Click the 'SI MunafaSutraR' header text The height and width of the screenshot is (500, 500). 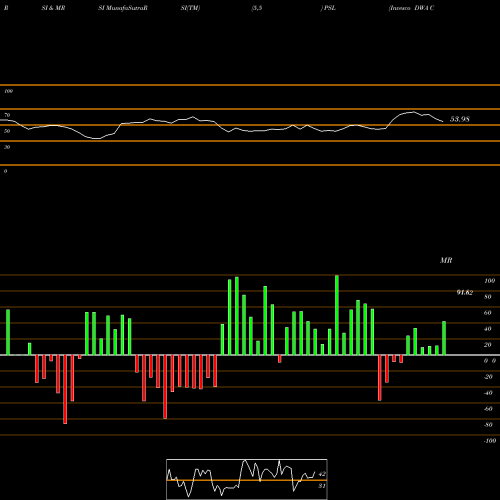[x=123, y=8]
